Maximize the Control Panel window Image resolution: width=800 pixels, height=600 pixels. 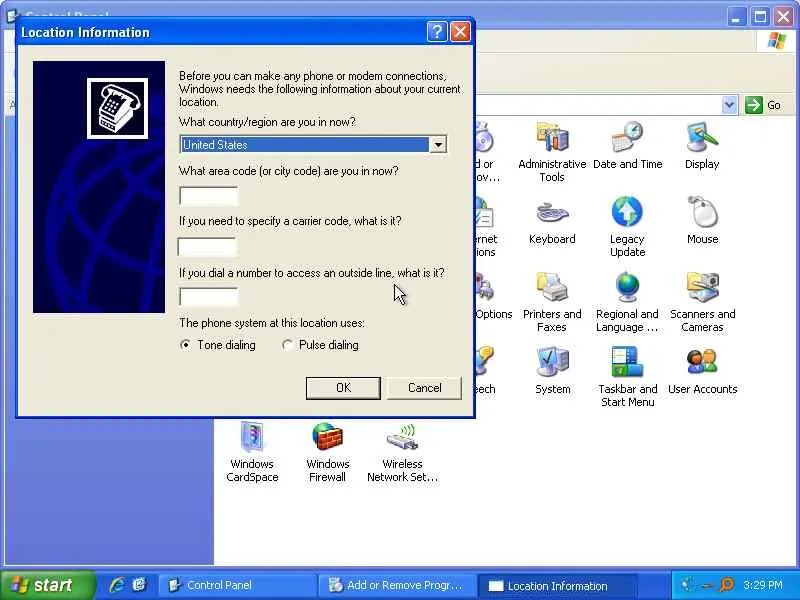[760, 17]
